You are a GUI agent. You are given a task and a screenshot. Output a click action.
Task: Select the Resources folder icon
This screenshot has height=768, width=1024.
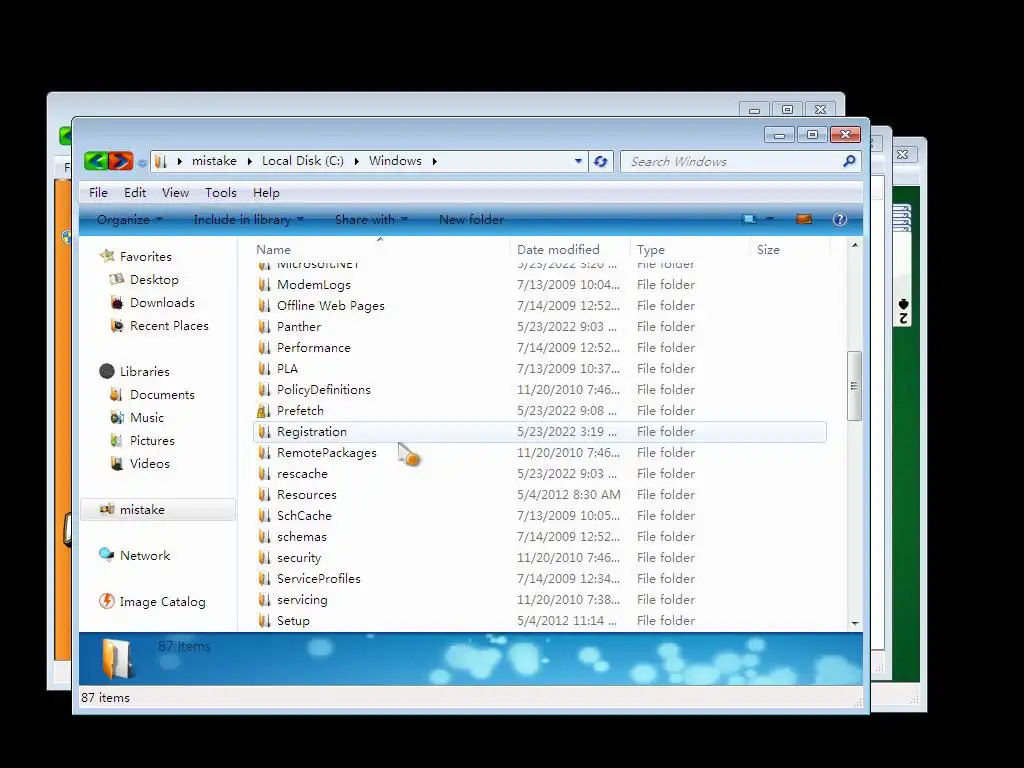(264, 494)
